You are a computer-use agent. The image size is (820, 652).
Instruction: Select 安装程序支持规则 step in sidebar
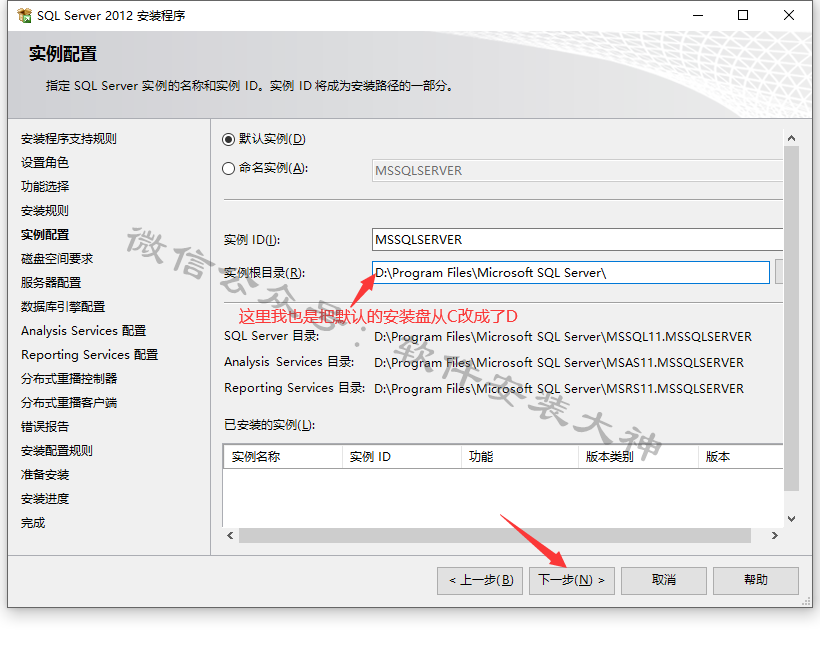(x=69, y=139)
